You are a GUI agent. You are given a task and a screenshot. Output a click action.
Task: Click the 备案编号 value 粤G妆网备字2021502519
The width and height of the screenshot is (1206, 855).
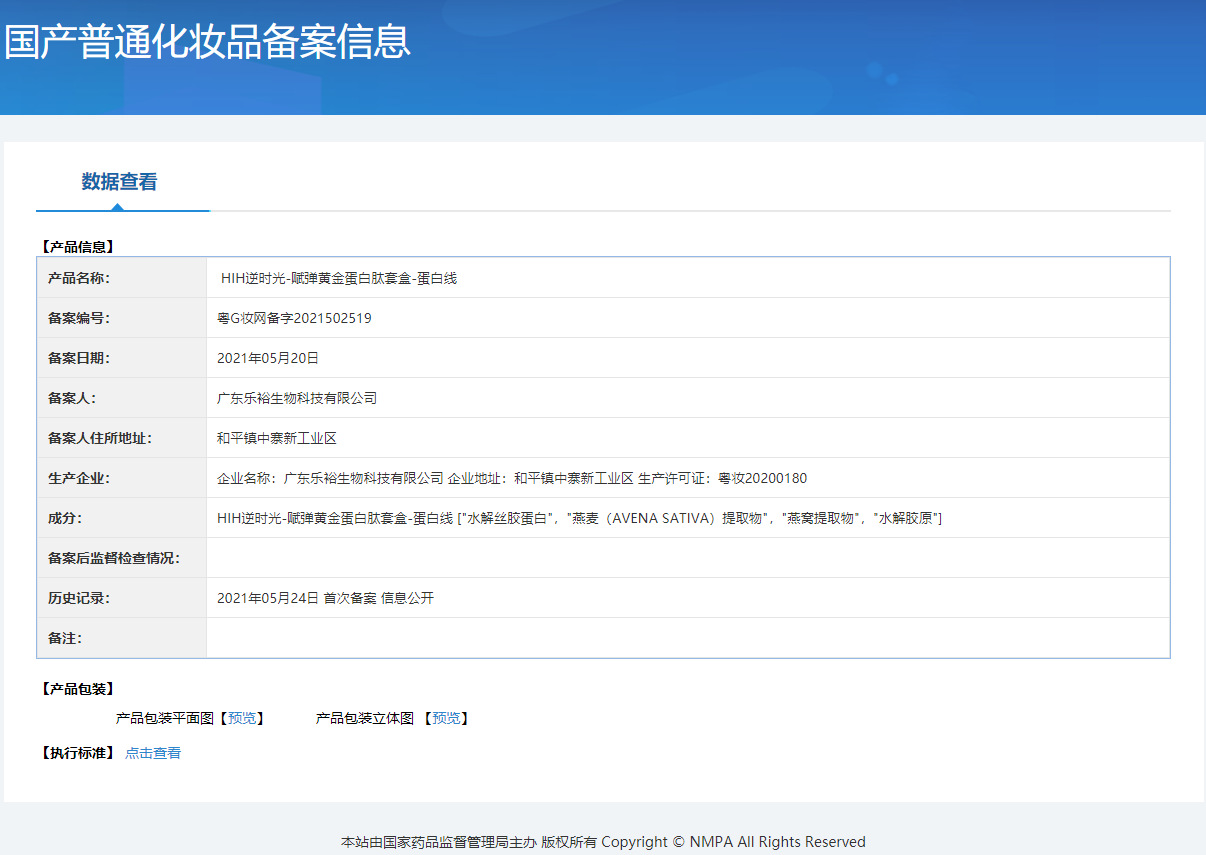pos(294,318)
